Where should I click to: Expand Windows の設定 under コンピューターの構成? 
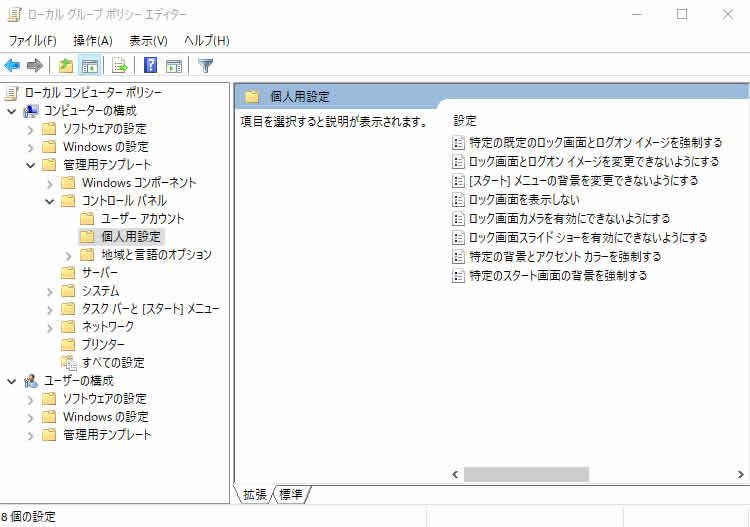(31, 147)
